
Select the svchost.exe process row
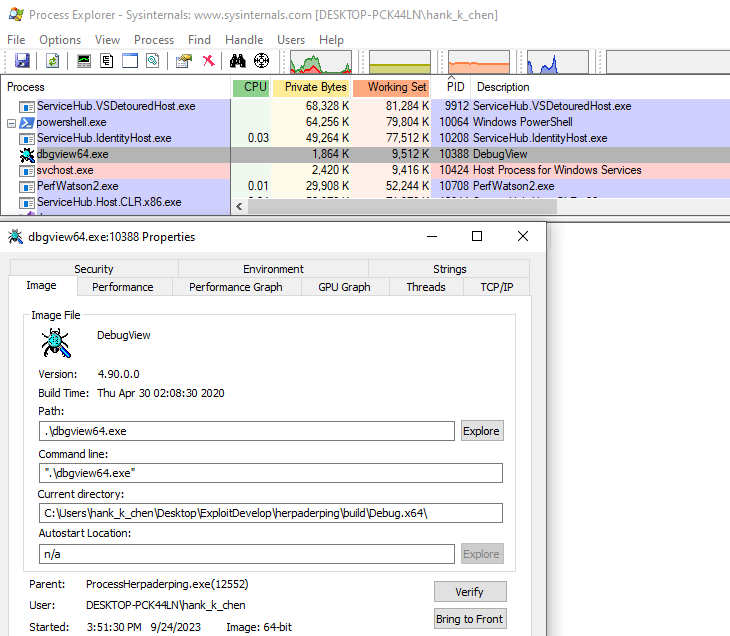pos(365,170)
